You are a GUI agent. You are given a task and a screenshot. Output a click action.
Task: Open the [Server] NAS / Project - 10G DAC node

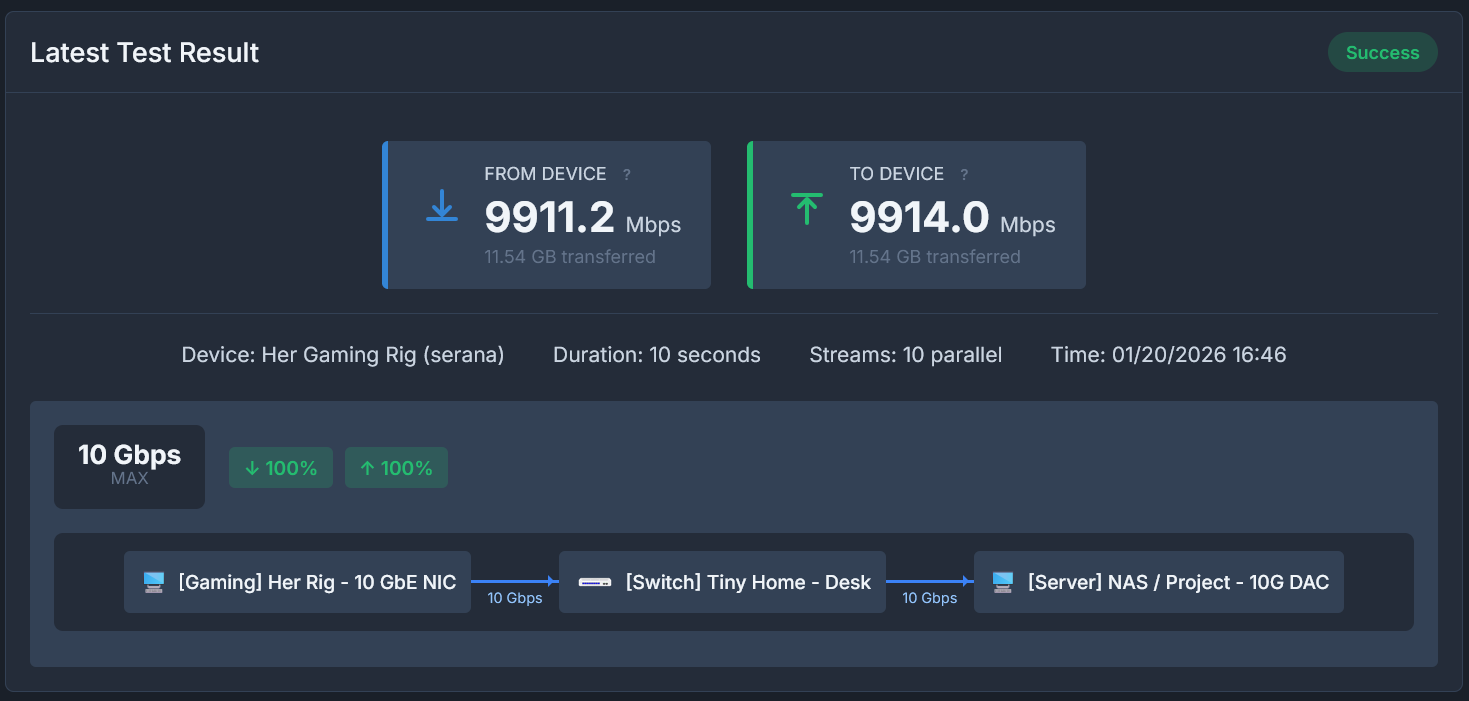(x=1159, y=581)
